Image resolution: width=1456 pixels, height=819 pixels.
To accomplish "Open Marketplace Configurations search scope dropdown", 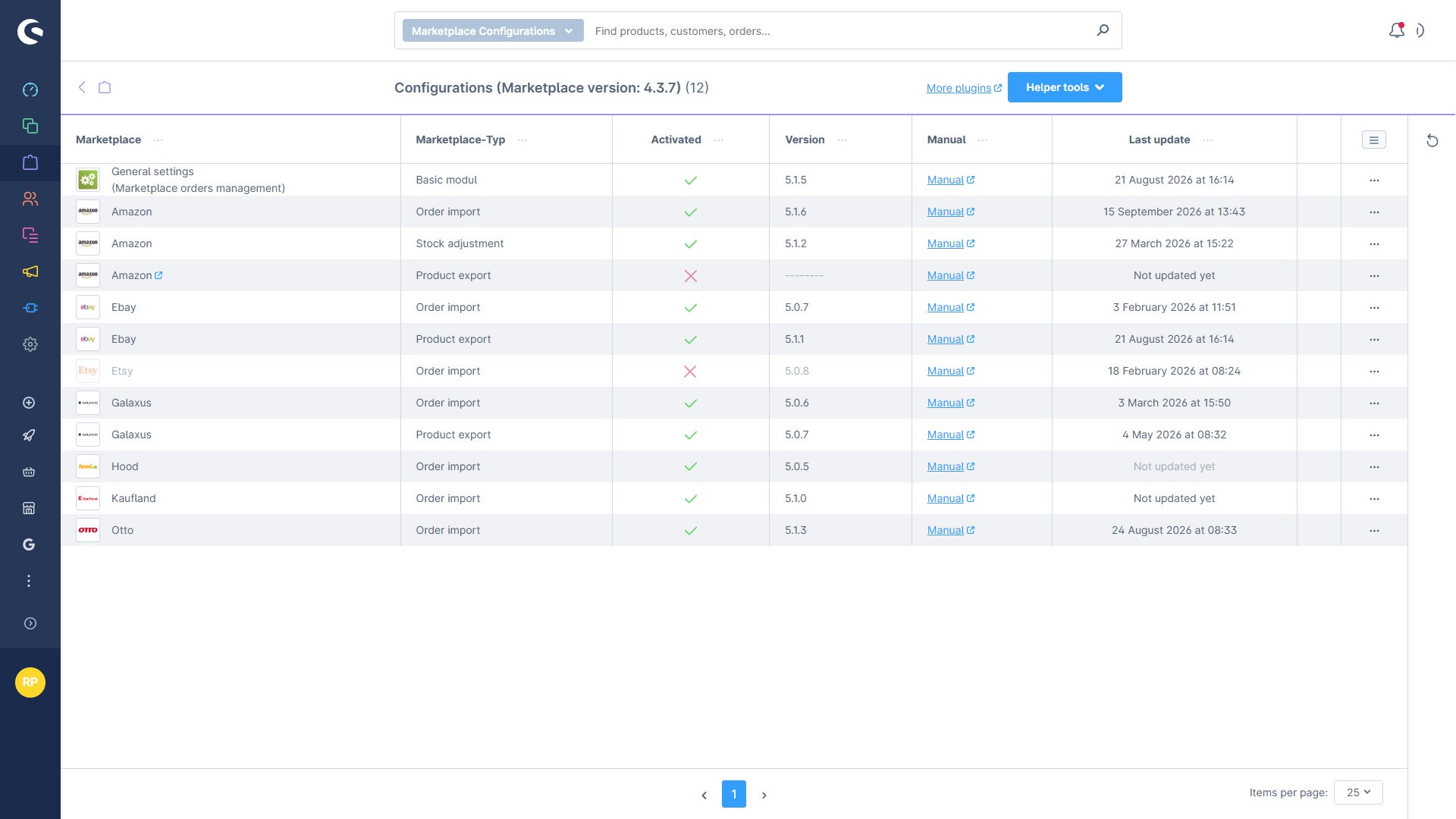I will 493,30.
